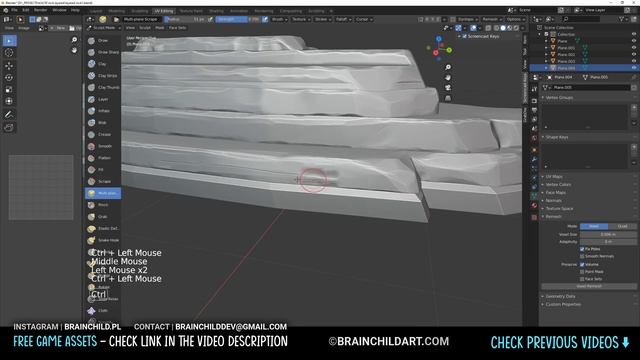The width and height of the screenshot is (640, 360).
Task: Select the Elastic Deform brush
Action: coord(102,229)
